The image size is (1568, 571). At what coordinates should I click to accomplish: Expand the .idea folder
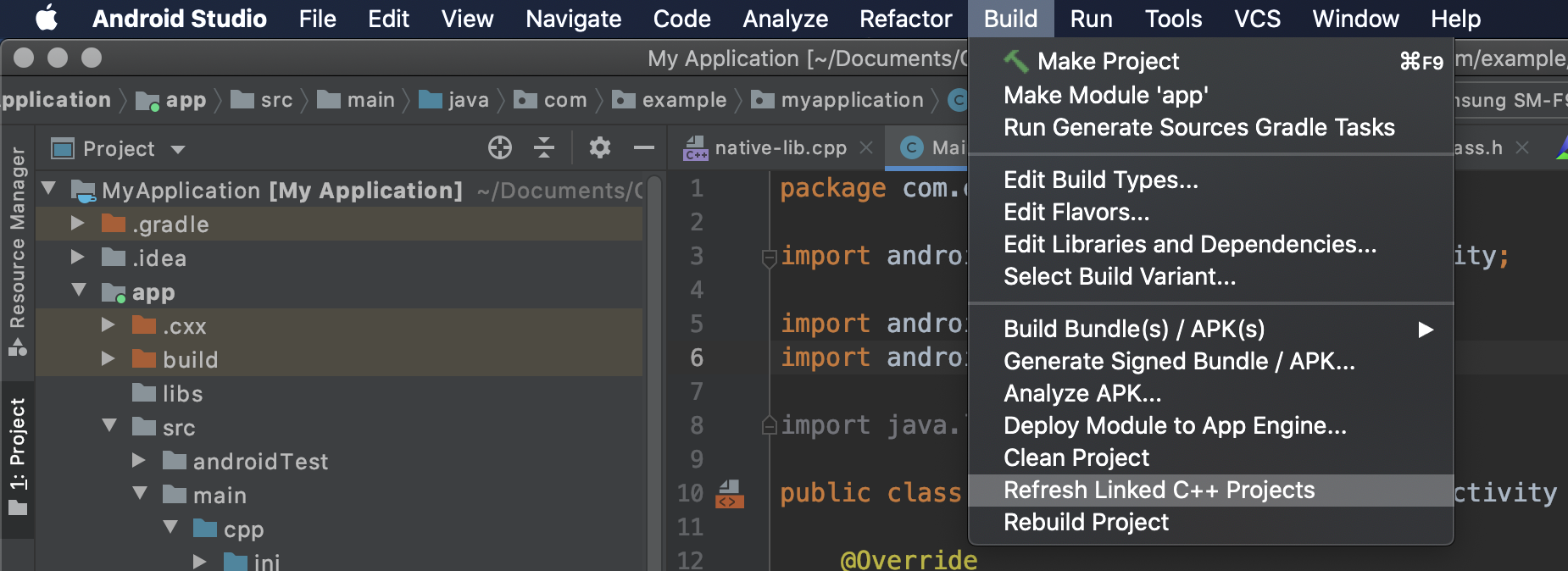pos(78,257)
